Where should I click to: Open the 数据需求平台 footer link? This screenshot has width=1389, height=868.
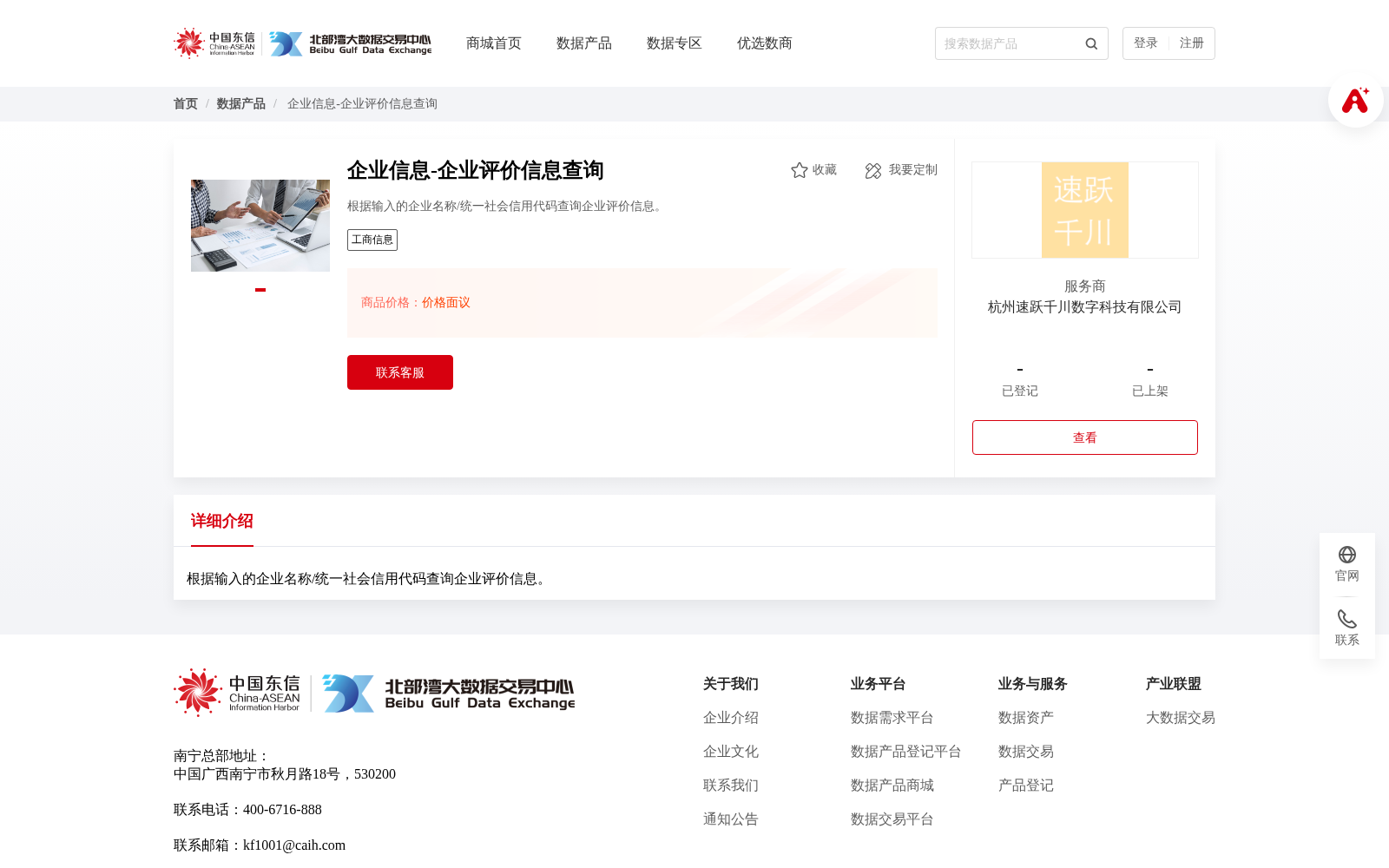(x=892, y=718)
